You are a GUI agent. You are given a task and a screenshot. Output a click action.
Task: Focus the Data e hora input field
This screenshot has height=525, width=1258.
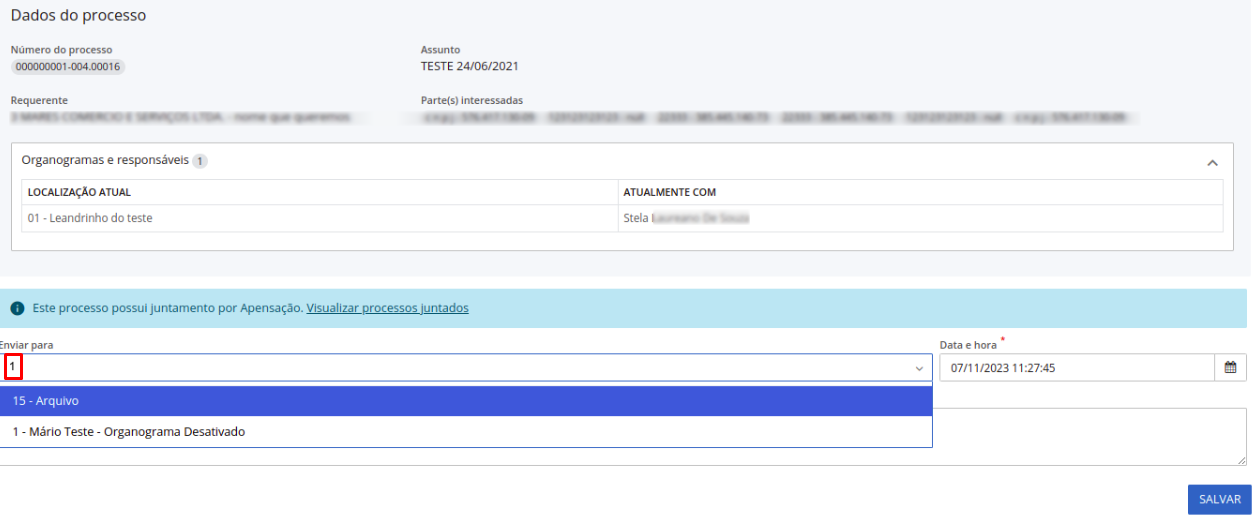1076,368
